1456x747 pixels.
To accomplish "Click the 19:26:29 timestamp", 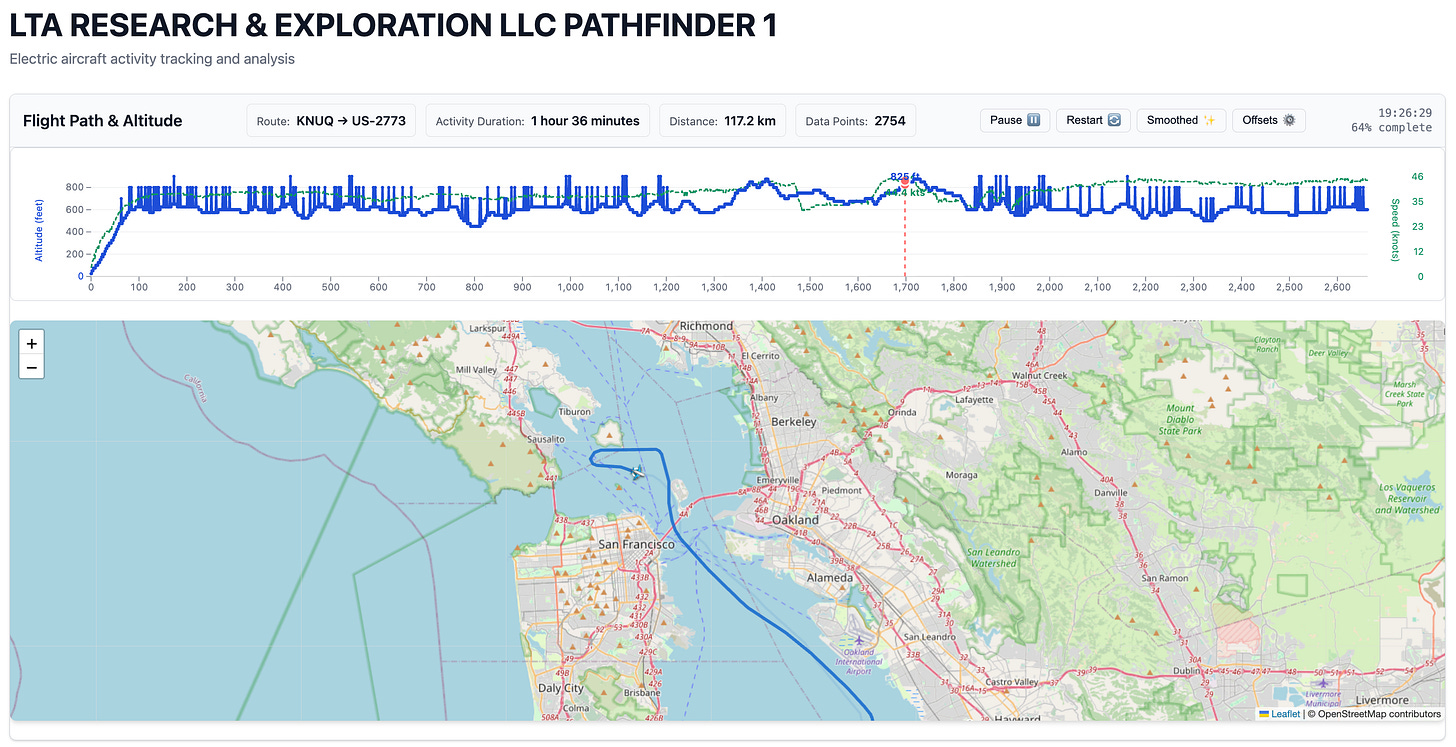I will pos(1404,113).
